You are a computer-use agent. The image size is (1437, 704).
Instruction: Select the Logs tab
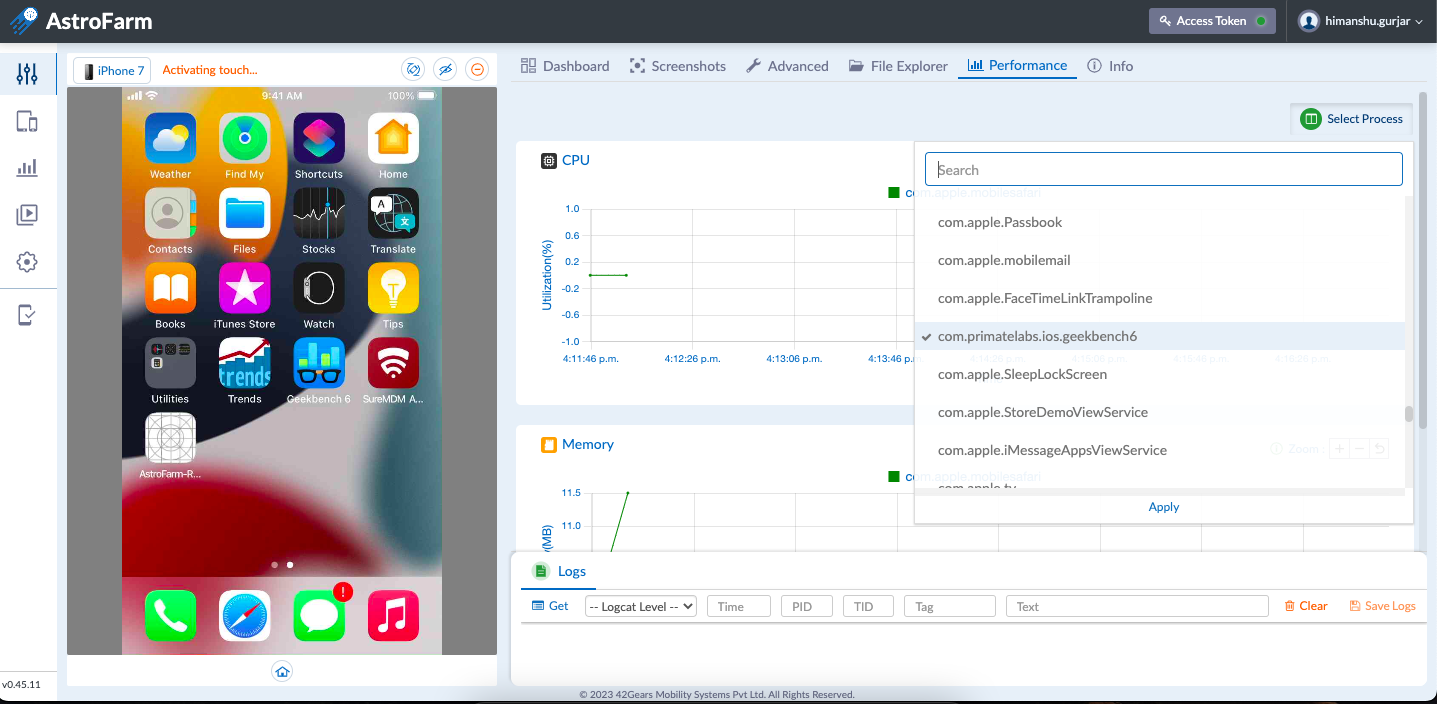tap(559, 571)
